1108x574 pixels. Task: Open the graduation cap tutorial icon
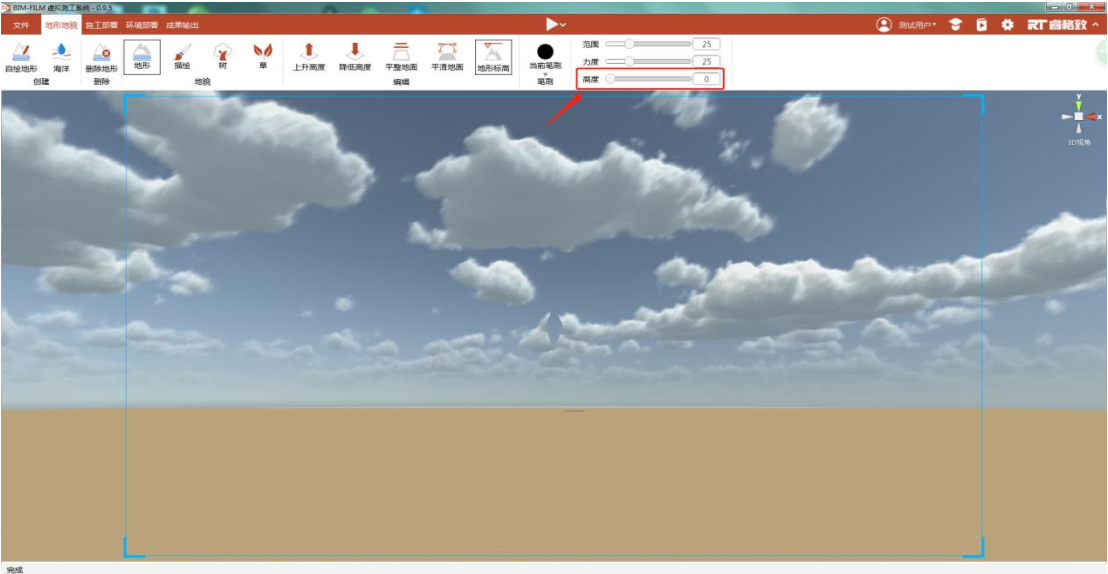[x=955, y=25]
